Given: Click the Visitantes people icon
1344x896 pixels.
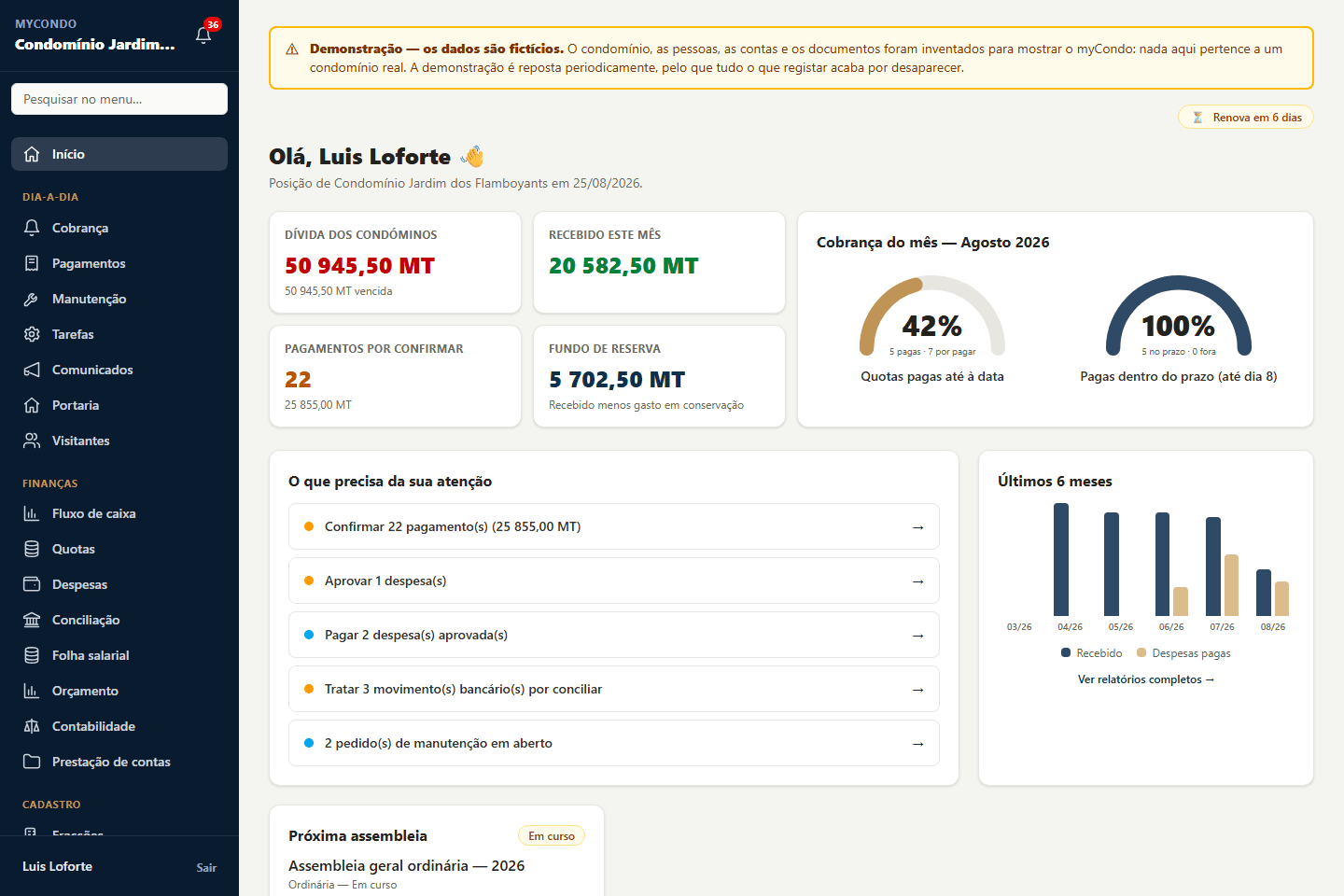Looking at the screenshot, I should (x=32, y=441).
